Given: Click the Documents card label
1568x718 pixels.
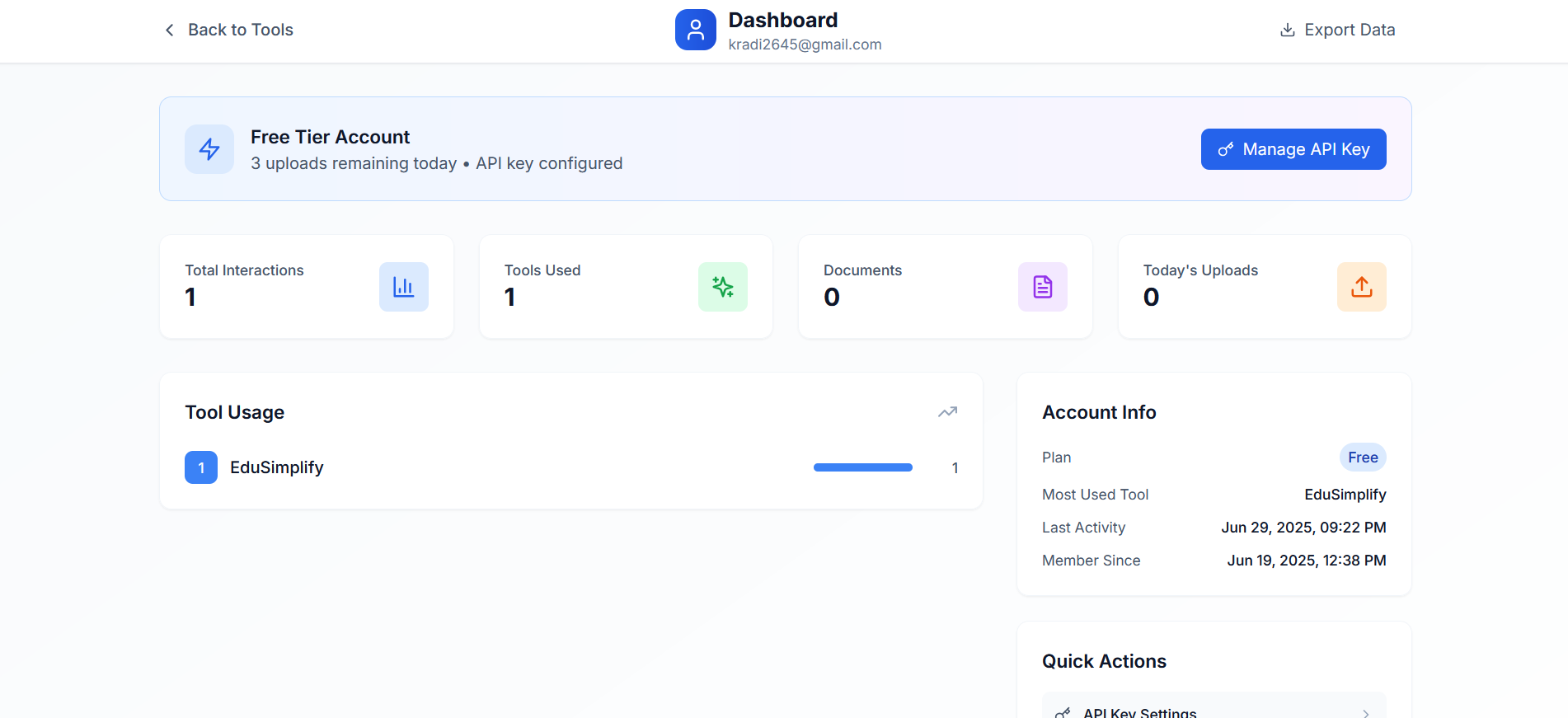Looking at the screenshot, I should point(862,270).
